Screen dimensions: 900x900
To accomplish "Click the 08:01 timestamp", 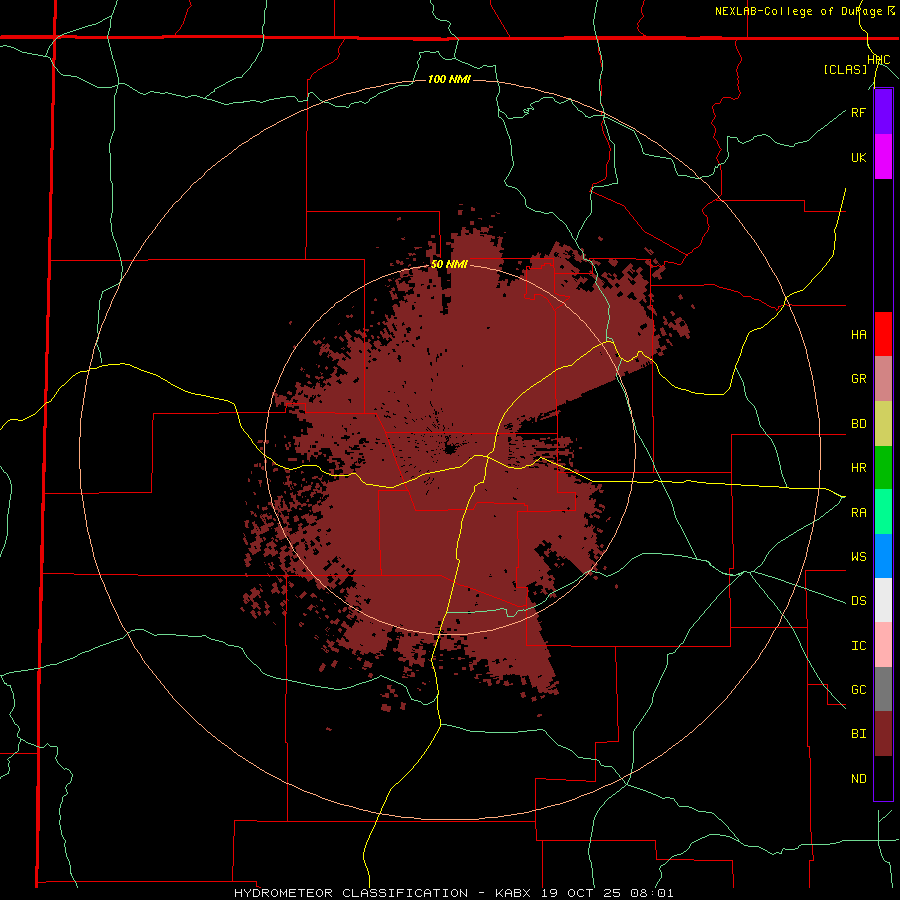I will [x=650, y=893].
